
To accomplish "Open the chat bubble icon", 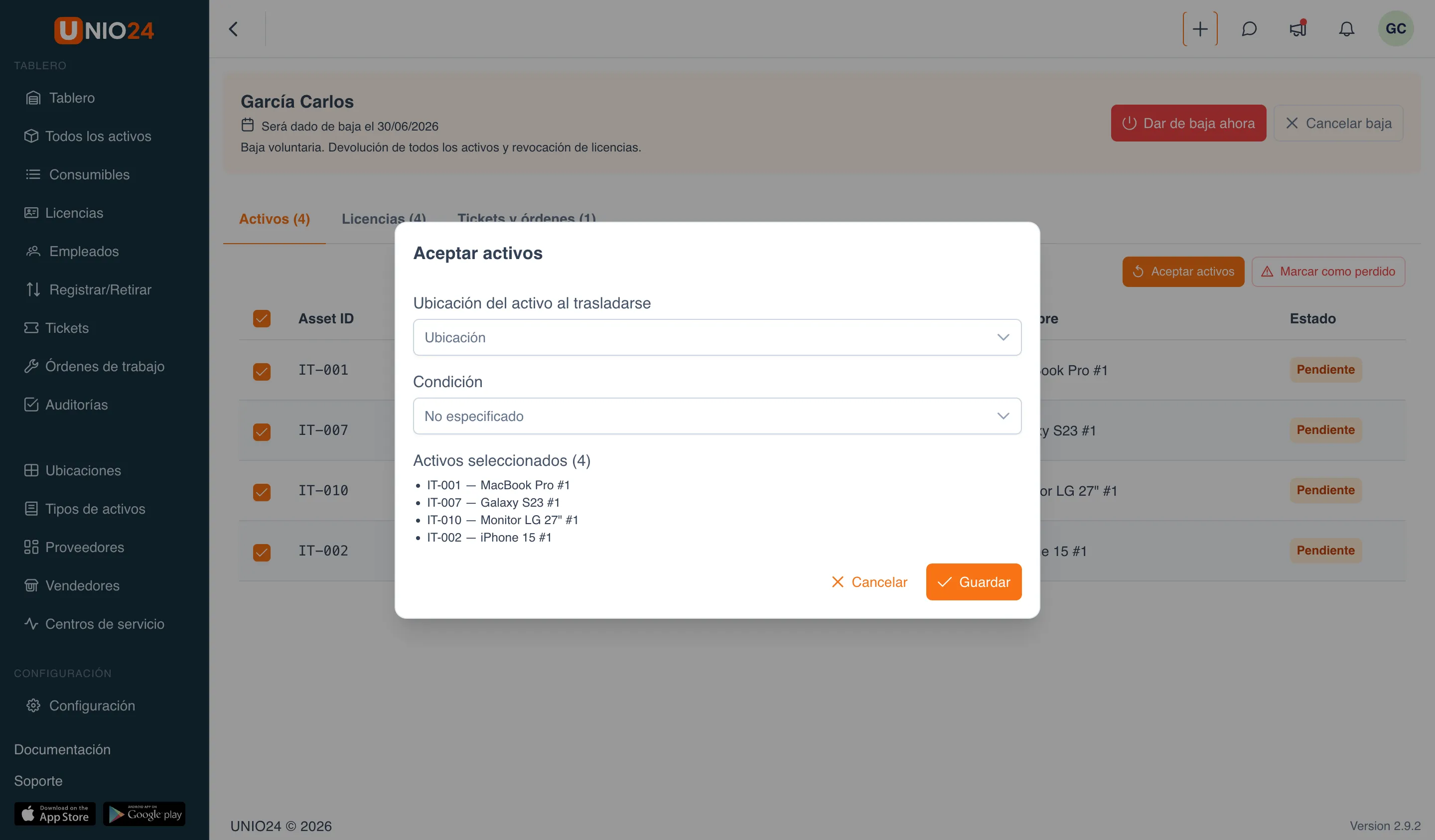I will click(1249, 29).
